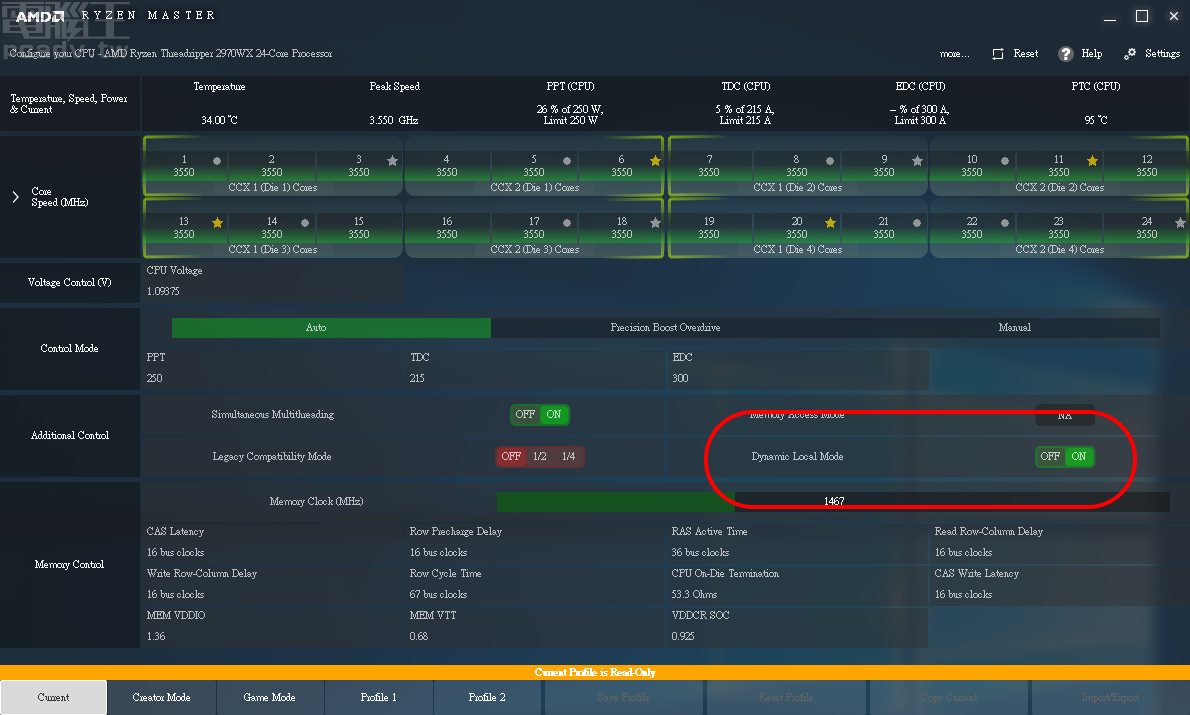This screenshot has height=715, width=1190.
Task: Click the gray star on core 9
Action: point(918,161)
